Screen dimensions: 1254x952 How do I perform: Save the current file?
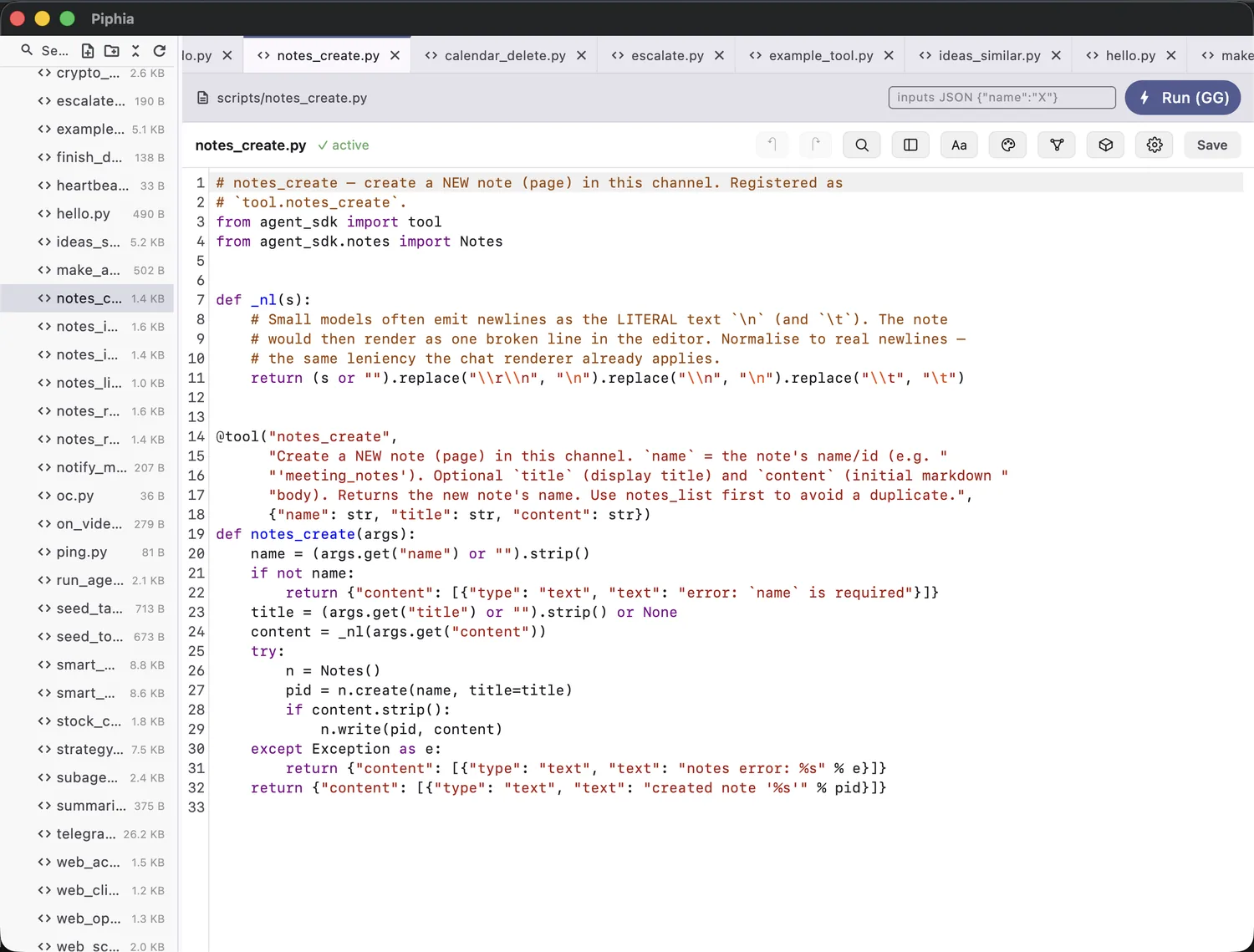1212,145
